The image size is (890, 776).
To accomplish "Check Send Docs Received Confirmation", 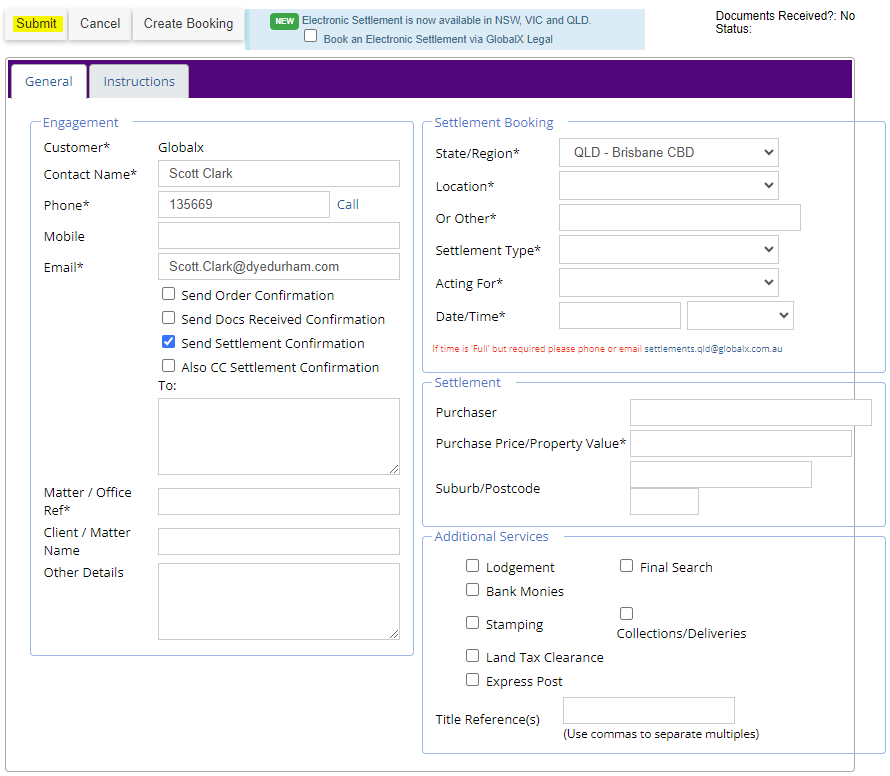I will [x=169, y=318].
